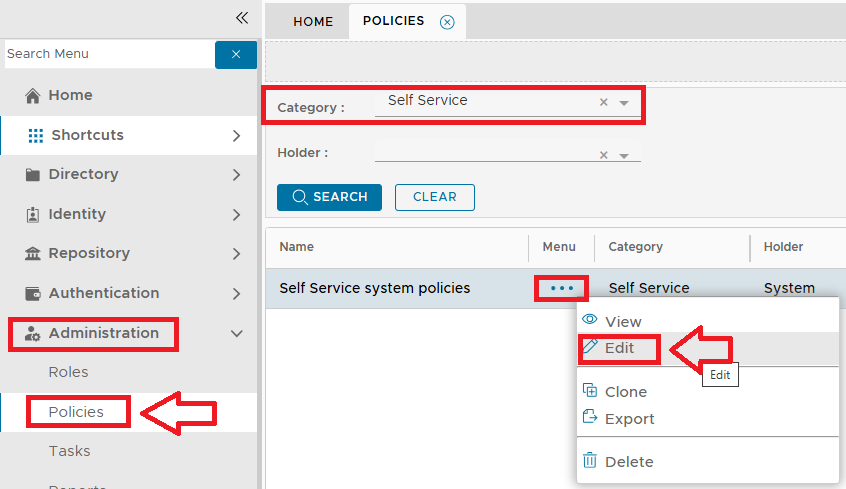Collapse the sidebar with the double-chevron icon
The width and height of the screenshot is (846, 489).
(x=241, y=18)
